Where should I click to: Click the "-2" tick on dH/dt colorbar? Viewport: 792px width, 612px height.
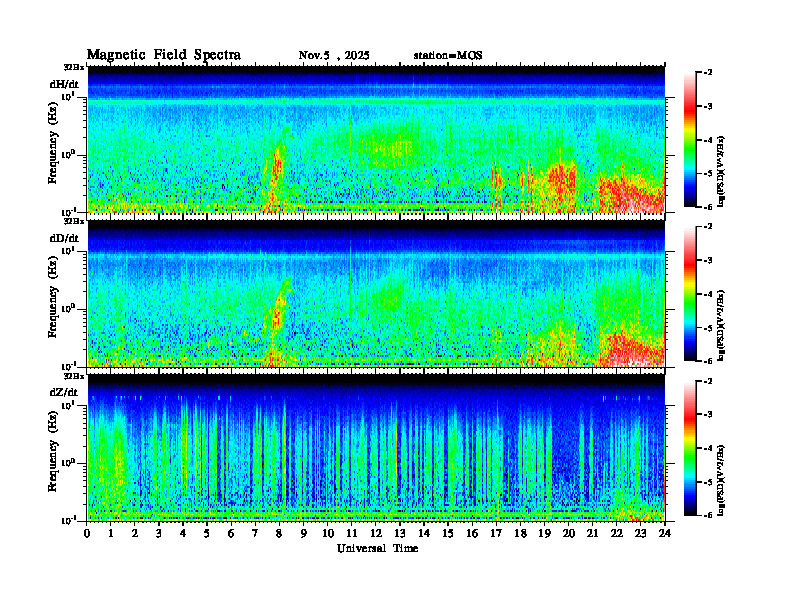[708, 73]
